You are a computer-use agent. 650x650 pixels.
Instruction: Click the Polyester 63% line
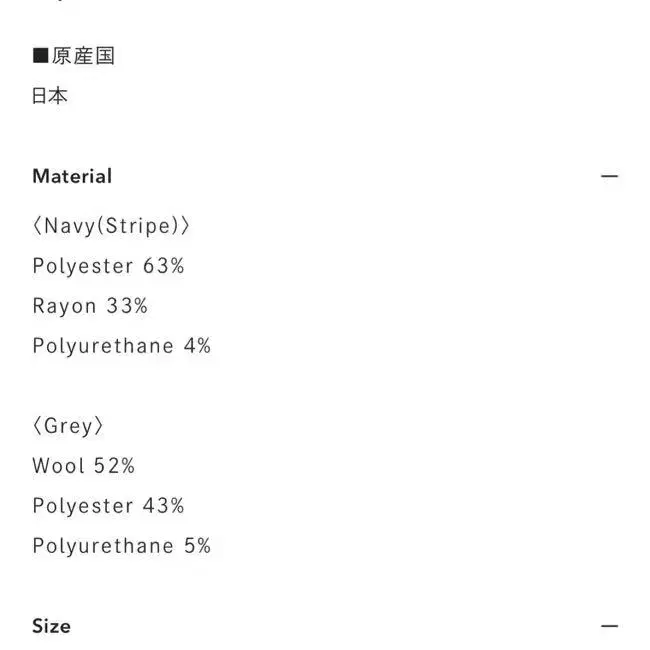click(108, 266)
